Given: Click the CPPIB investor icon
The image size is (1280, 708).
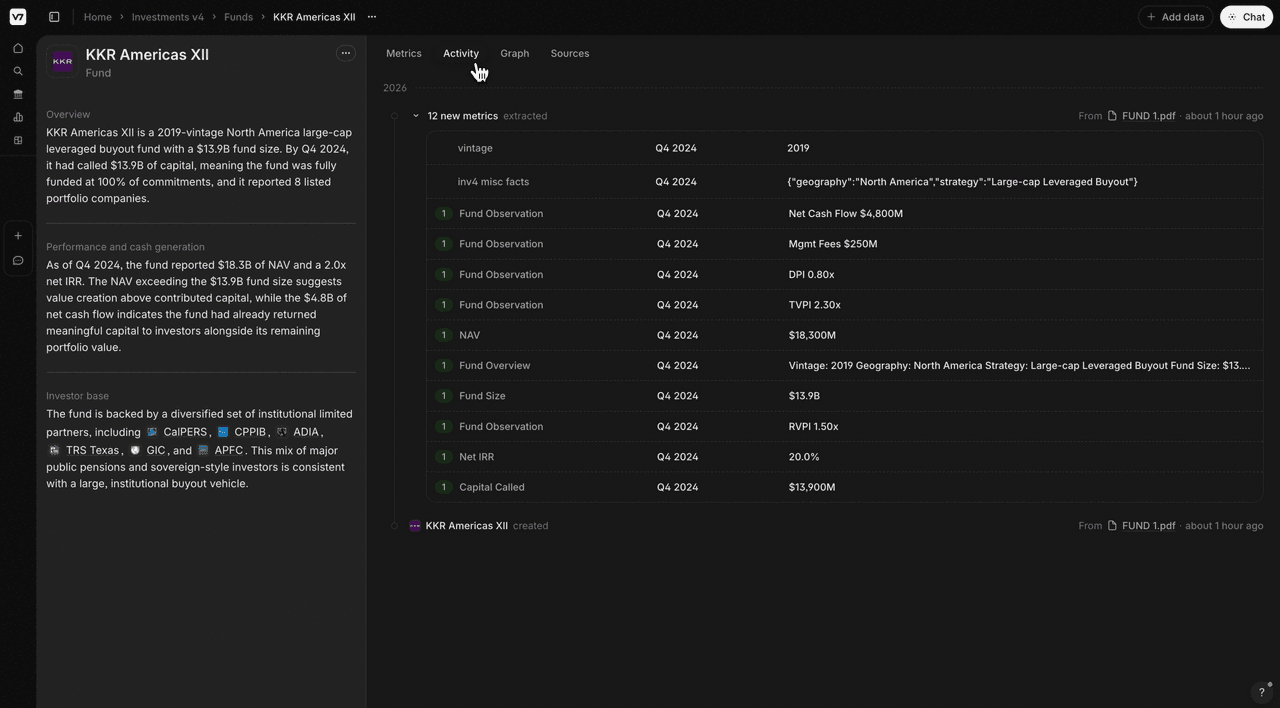Looking at the screenshot, I should coord(223,433).
